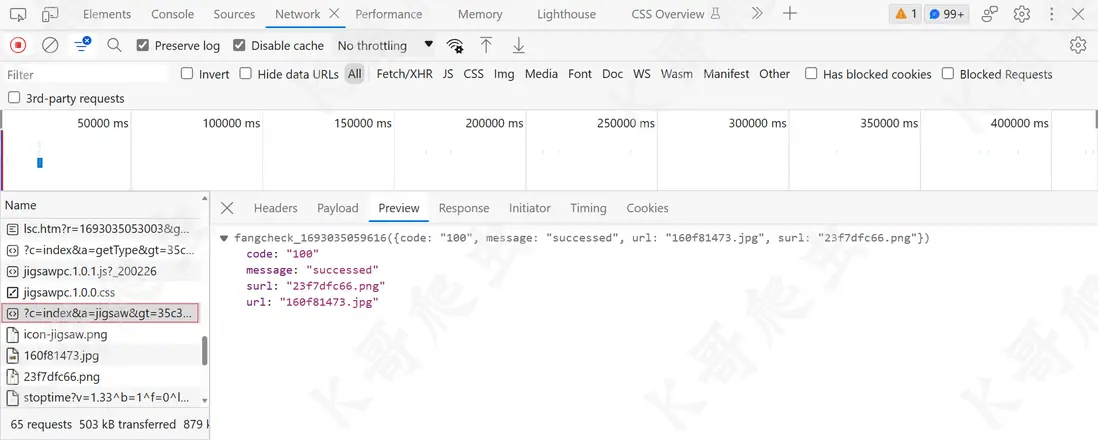Export HAR file with download arrow
1098x440 pixels.
coord(518,46)
